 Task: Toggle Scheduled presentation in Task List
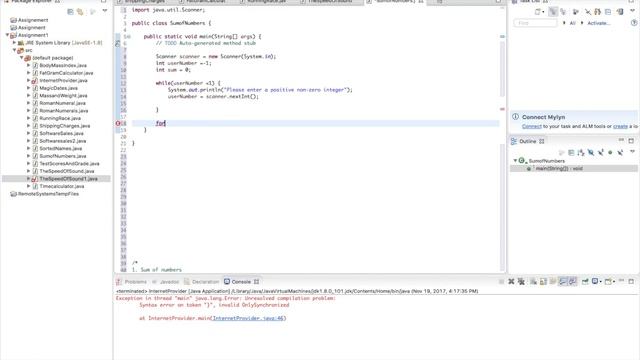click(x=563, y=12)
